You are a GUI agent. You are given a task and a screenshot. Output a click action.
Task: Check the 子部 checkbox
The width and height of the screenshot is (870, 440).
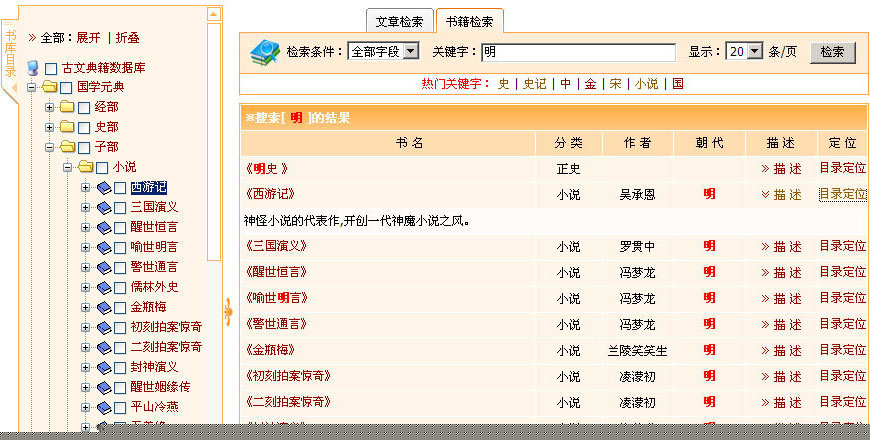[84, 148]
